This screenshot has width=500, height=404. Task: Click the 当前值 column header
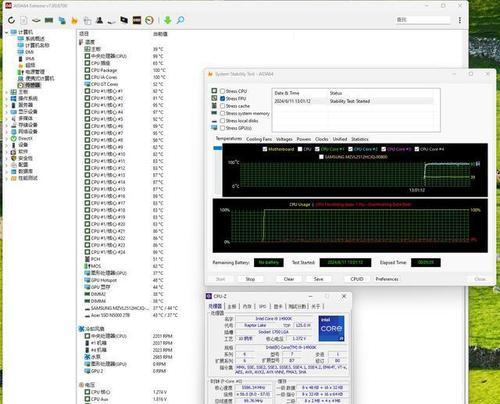point(160,34)
